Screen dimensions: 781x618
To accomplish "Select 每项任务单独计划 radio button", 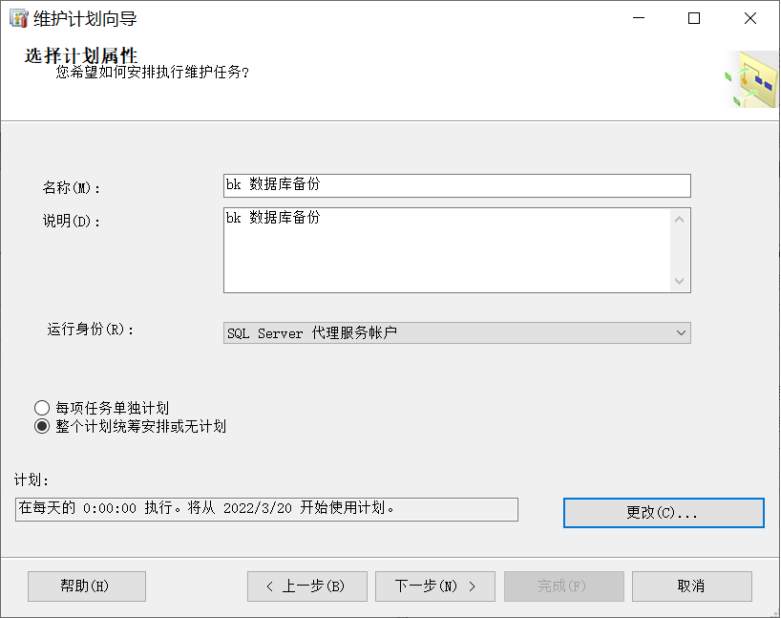I will click(42, 408).
